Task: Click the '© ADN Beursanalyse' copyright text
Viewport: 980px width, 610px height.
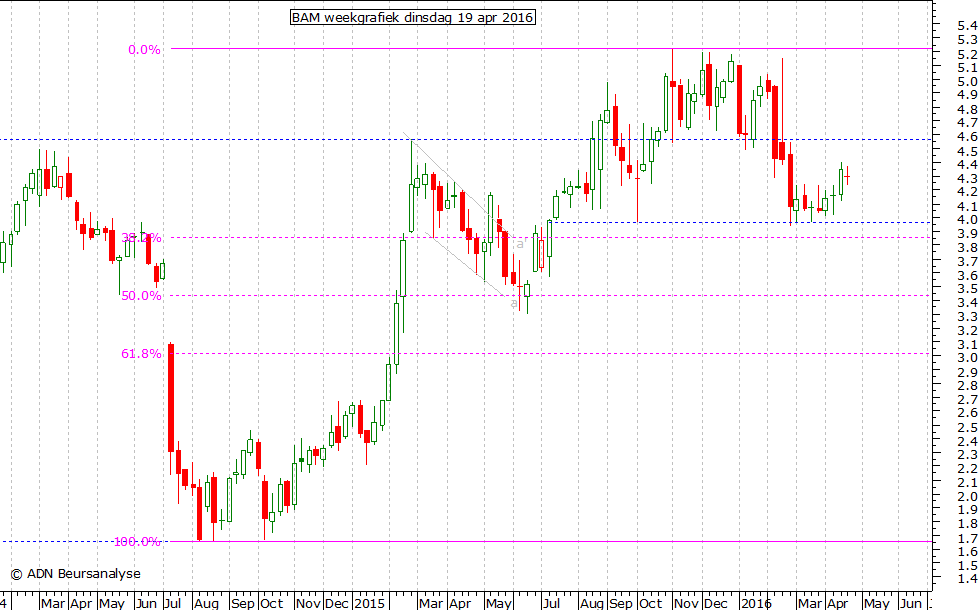Action: click(76, 574)
